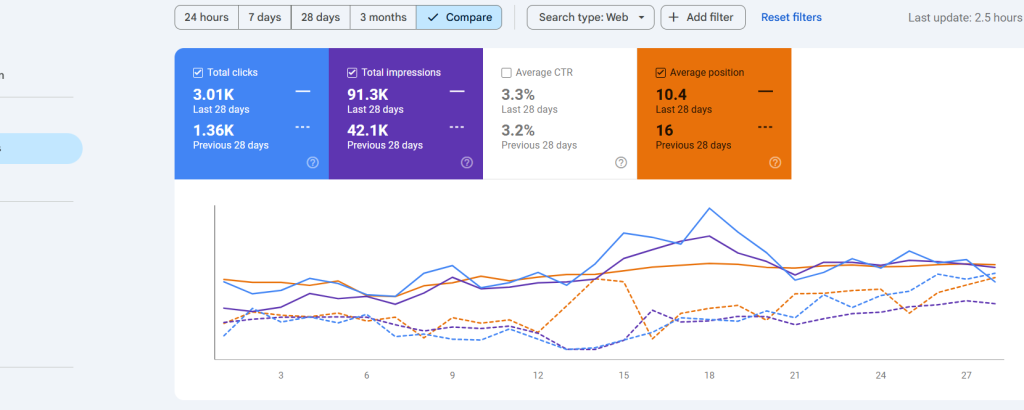This screenshot has height=410, width=1024.
Task: Select the 24 hours date range
Action: click(207, 17)
